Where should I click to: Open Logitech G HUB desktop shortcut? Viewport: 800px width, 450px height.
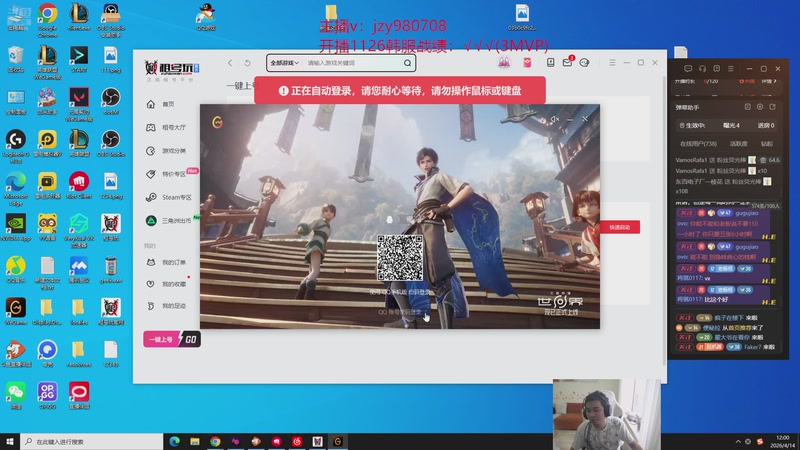(x=16, y=146)
